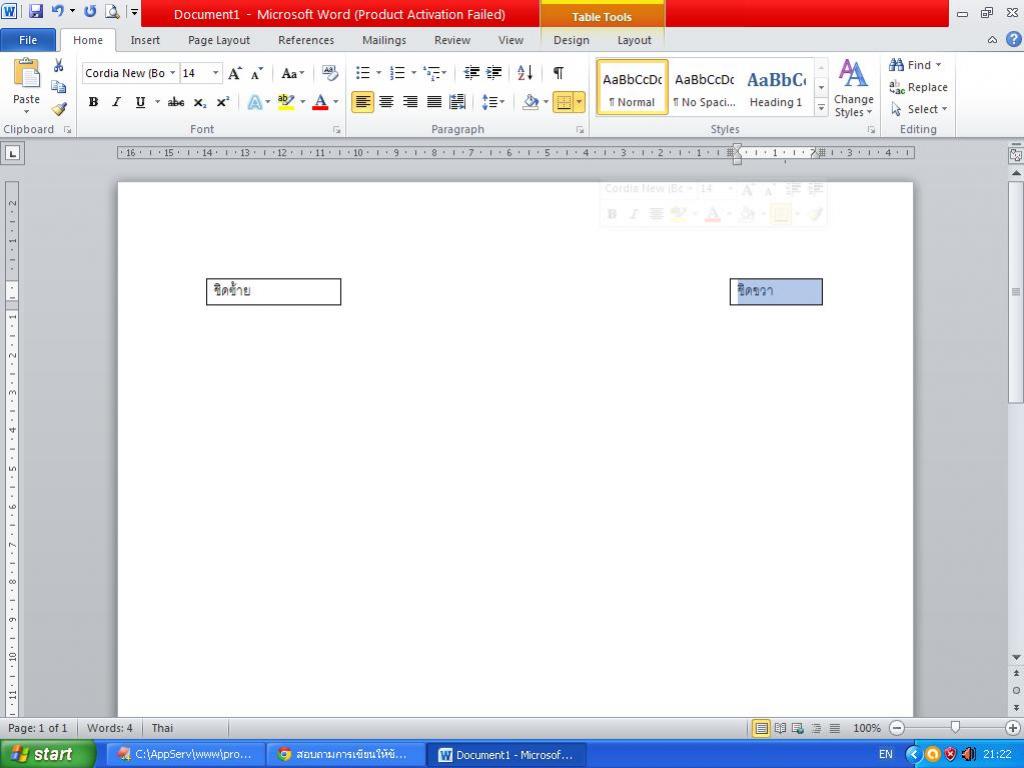Click the Increase Indent icon
The width and height of the screenshot is (1024, 768).
click(x=494, y=73)
